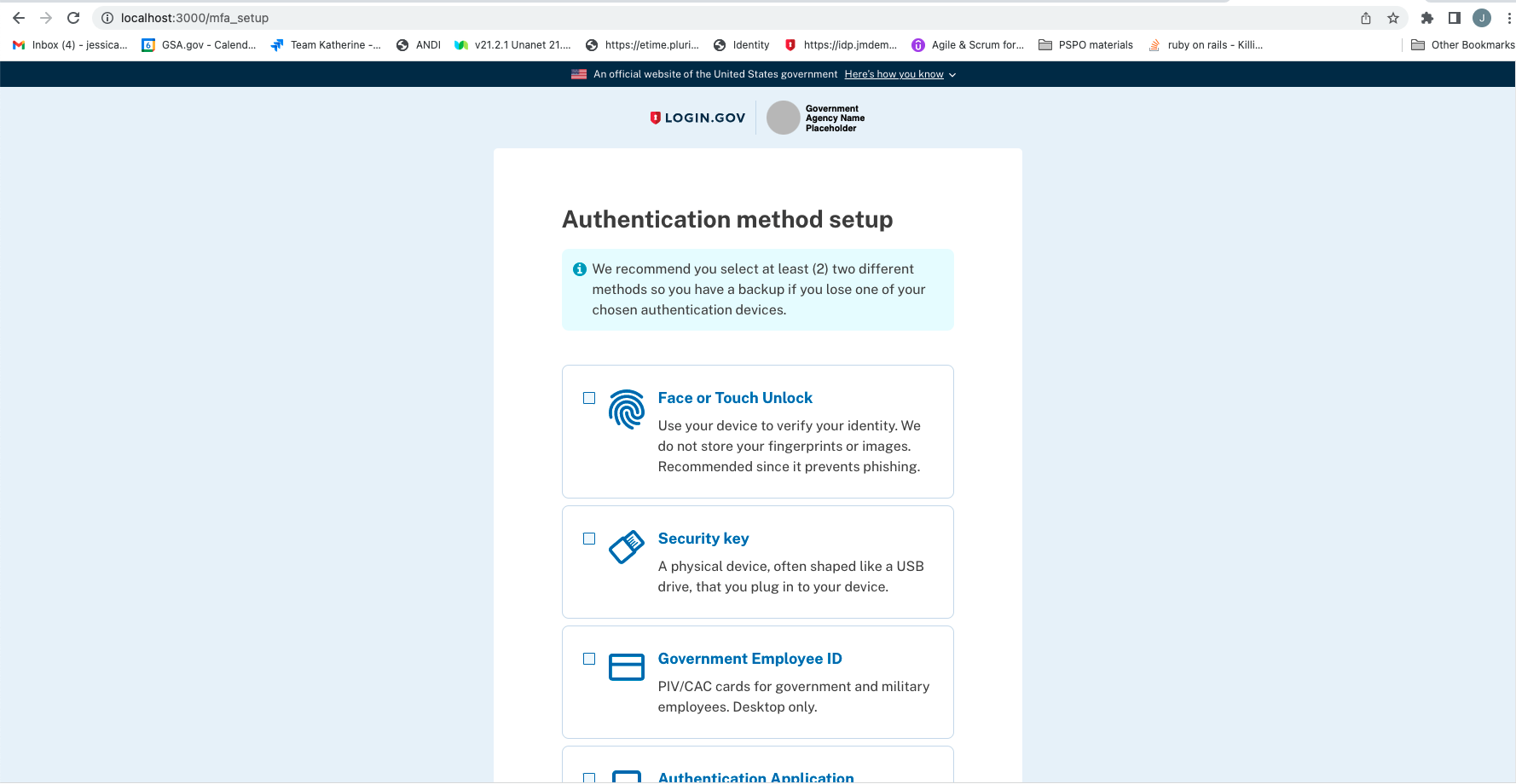Click the address bar URL localhost:3000/mfa_setup
Viewport: 1516px width, 784px height.
194,18
